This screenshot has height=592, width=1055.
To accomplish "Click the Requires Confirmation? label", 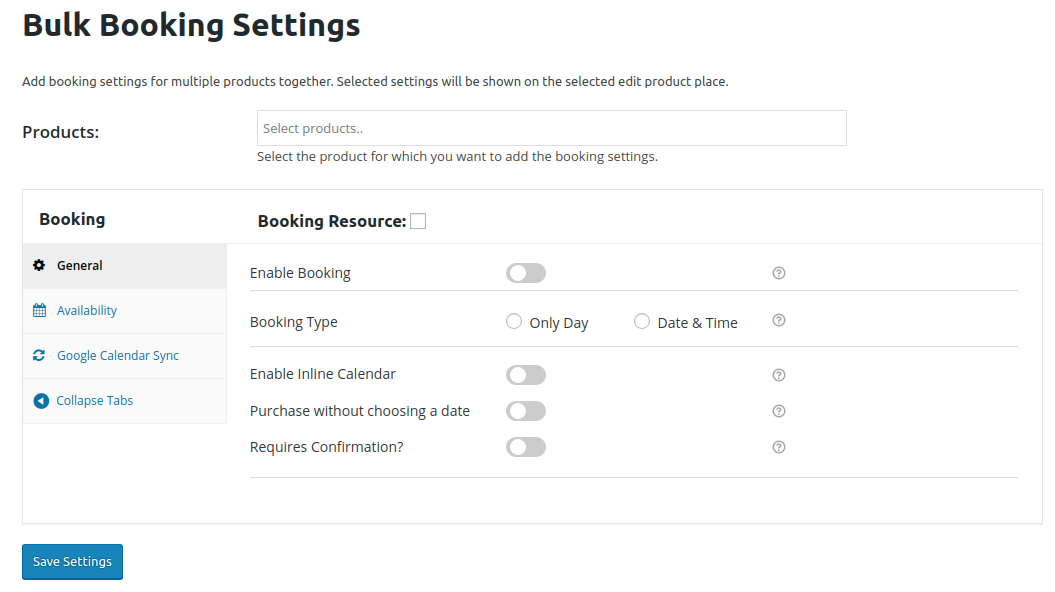I will pyautogui.click(x=326, y=447).
